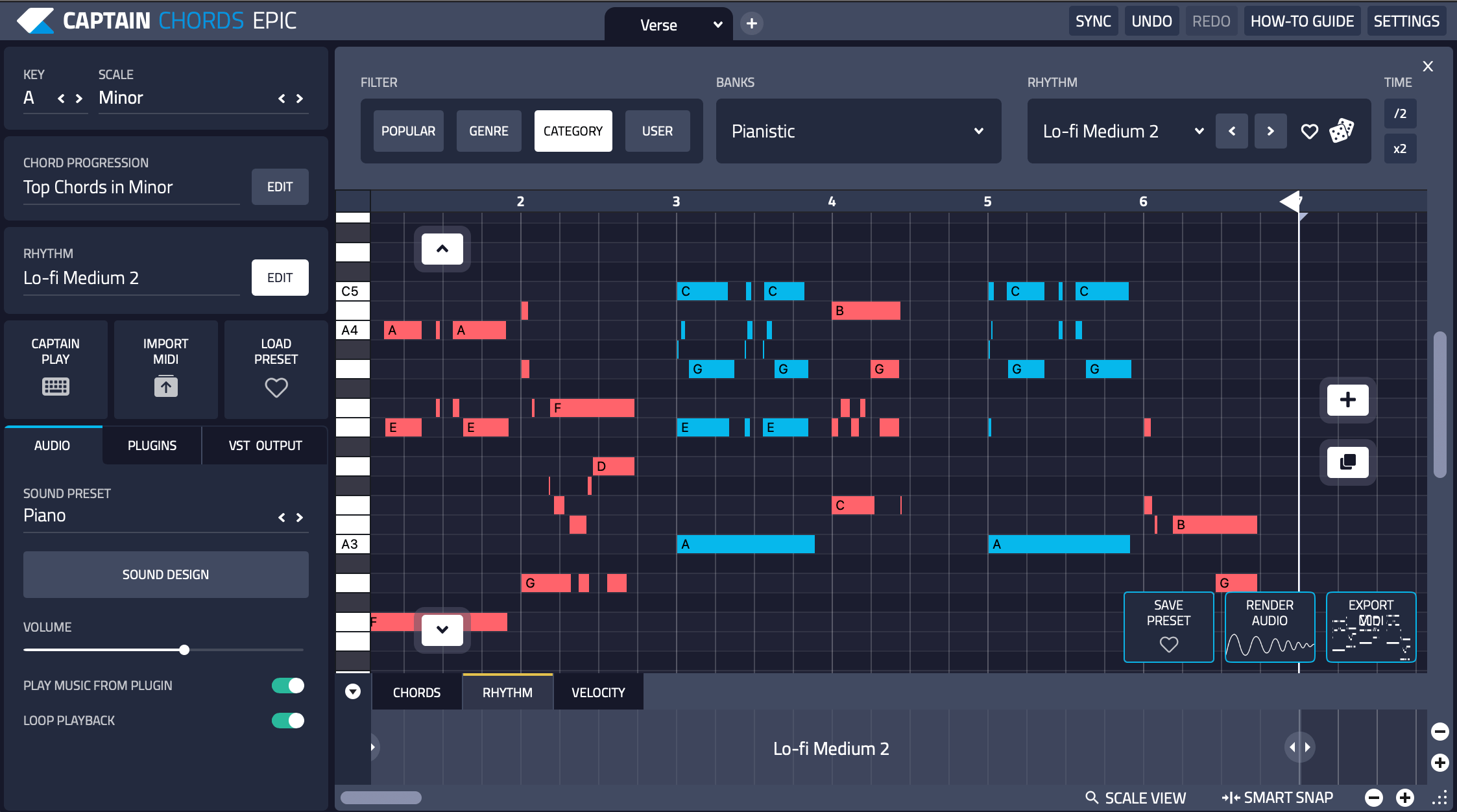The image size is (1457, 812).
Task: Enable Play Music From Plugin
Action: click(287, 685)
